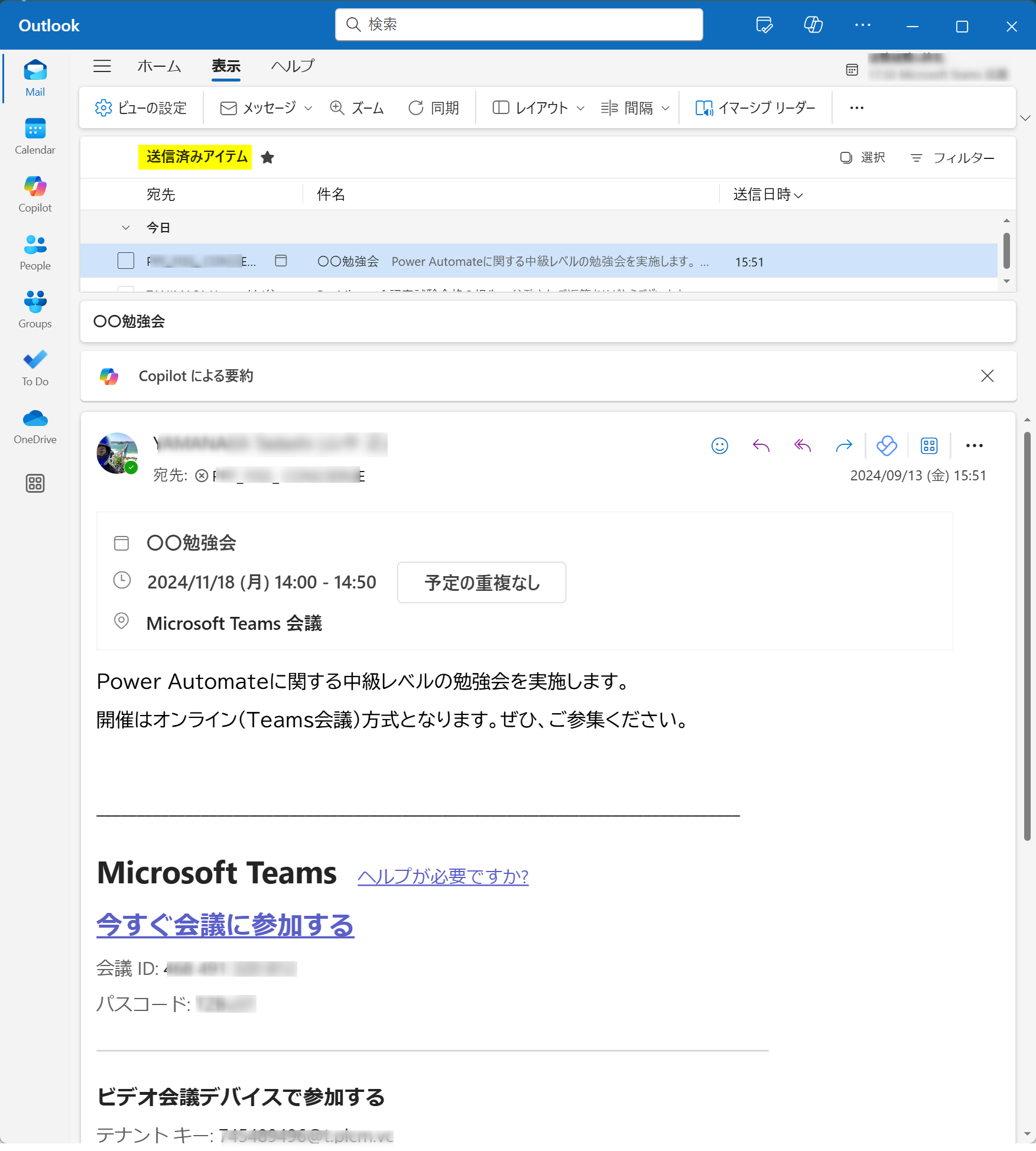Show more apps grid icon in sidebar
This screenshot has height=1151, width=1036.
(x=35, y=483)
